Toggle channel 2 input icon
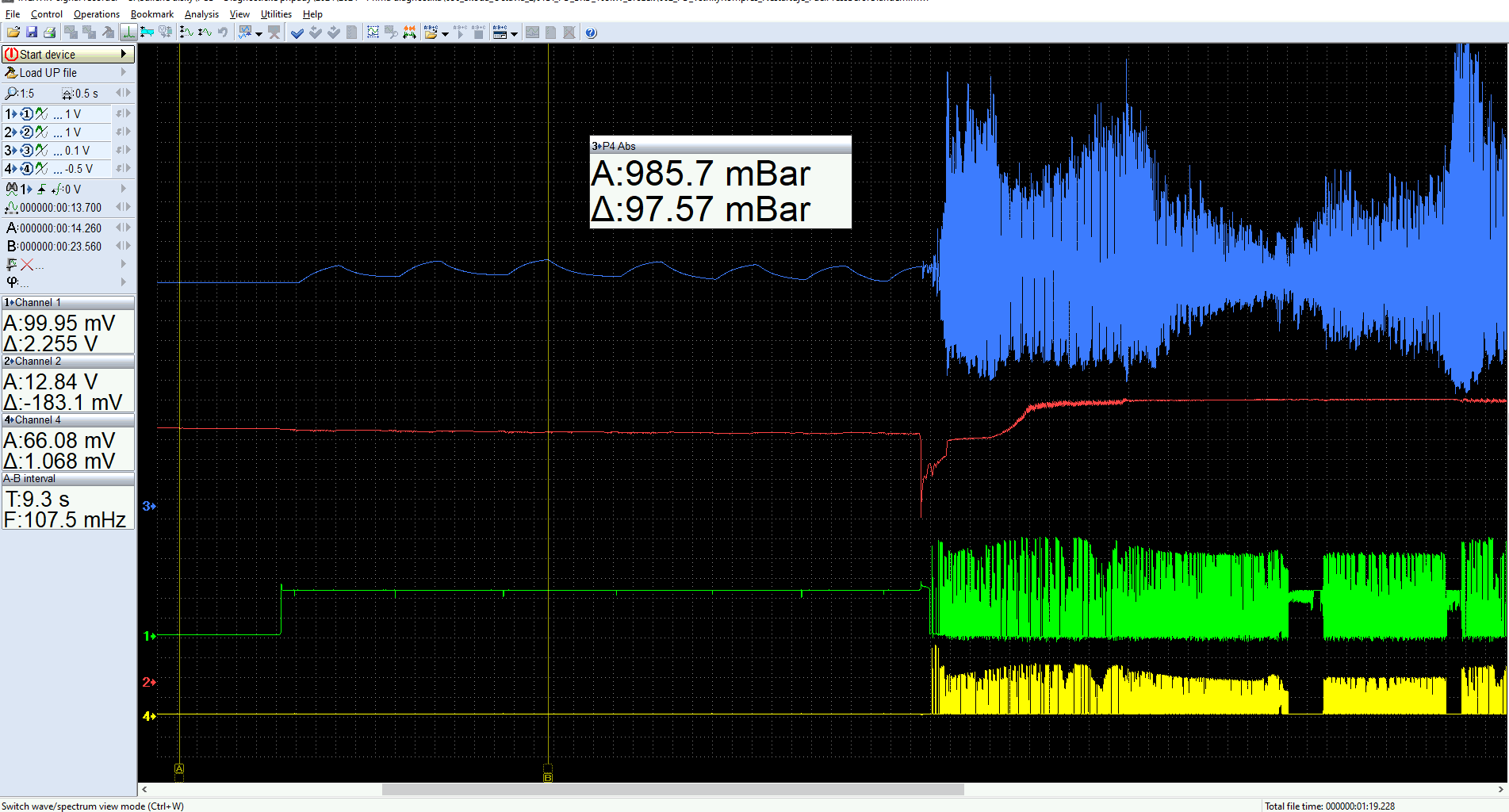This screenshot has width=1509, height=812. (26, 132)
